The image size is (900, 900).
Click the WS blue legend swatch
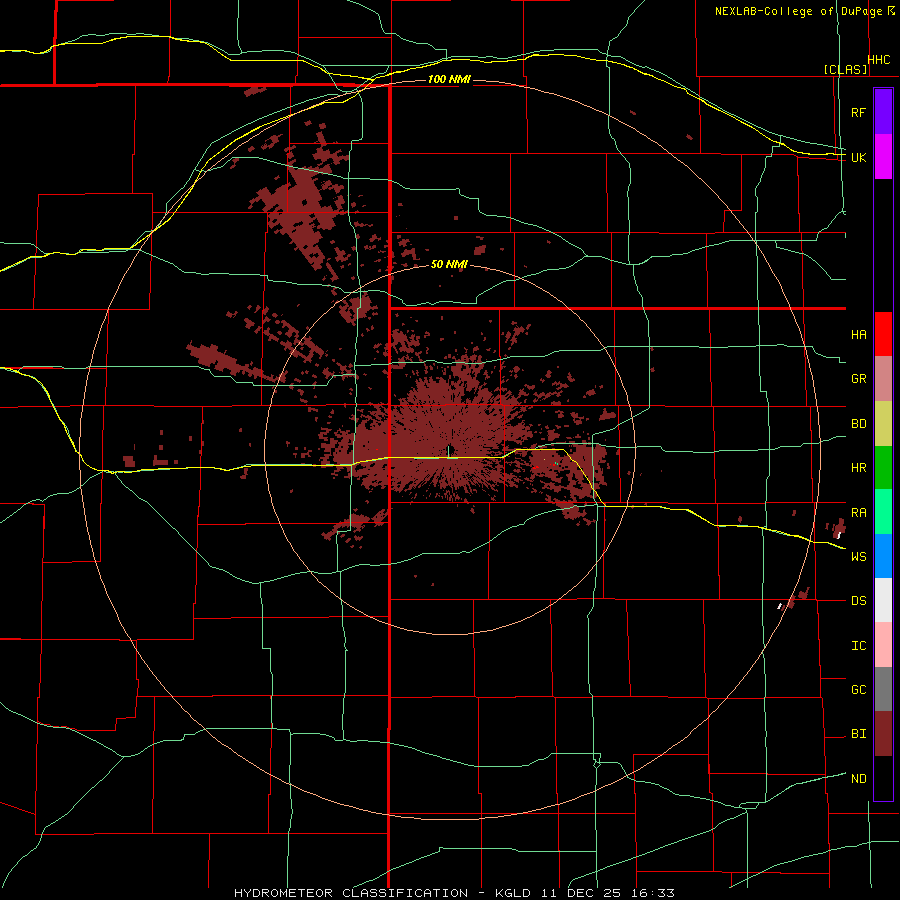point(883,556)
